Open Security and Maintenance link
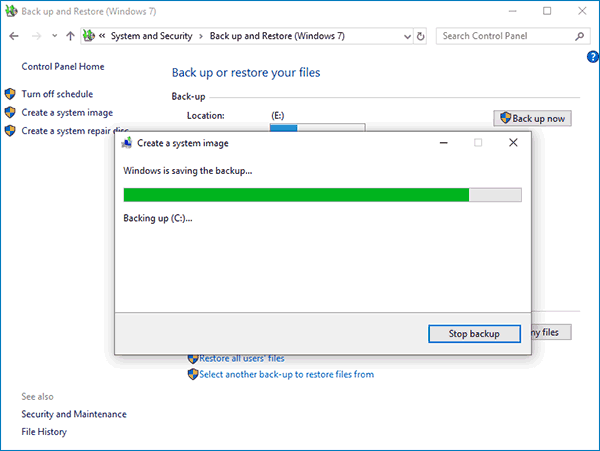 (74, 414)
